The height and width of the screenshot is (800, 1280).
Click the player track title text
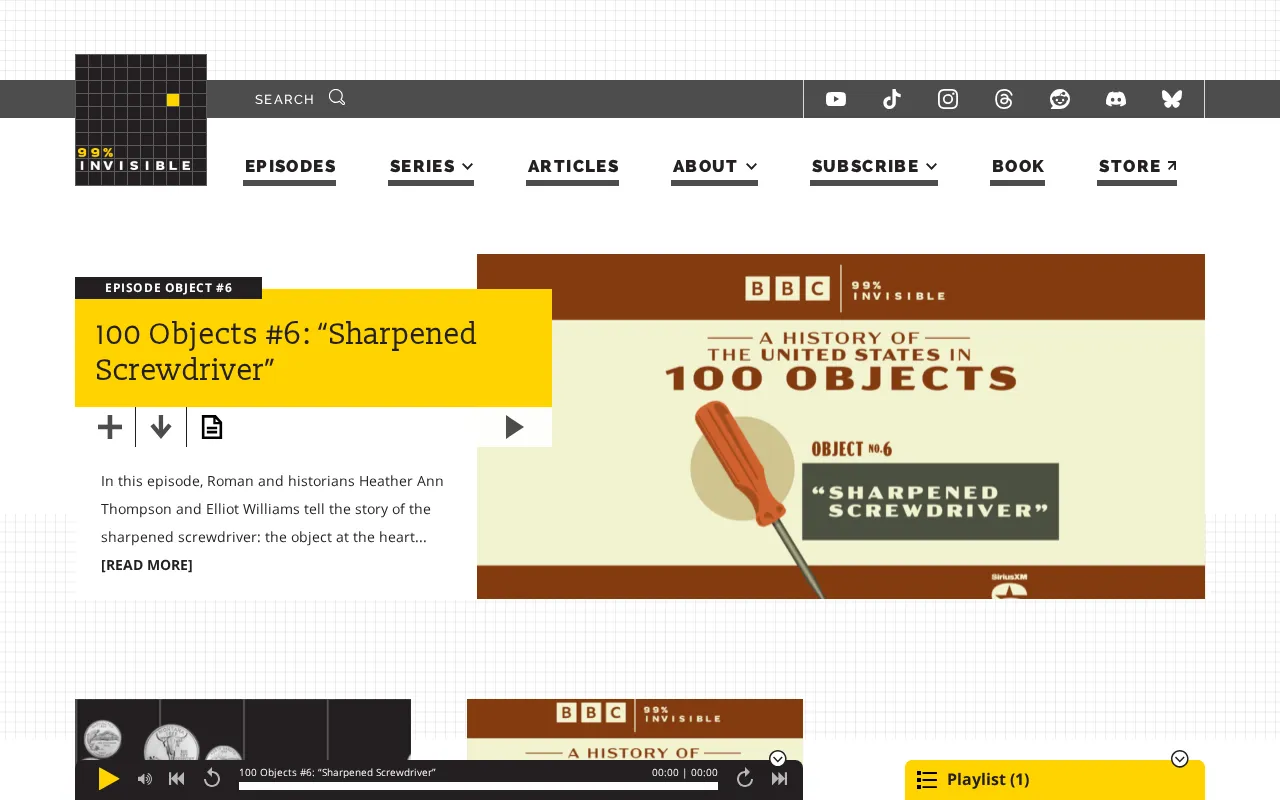[x=337, y=772]
